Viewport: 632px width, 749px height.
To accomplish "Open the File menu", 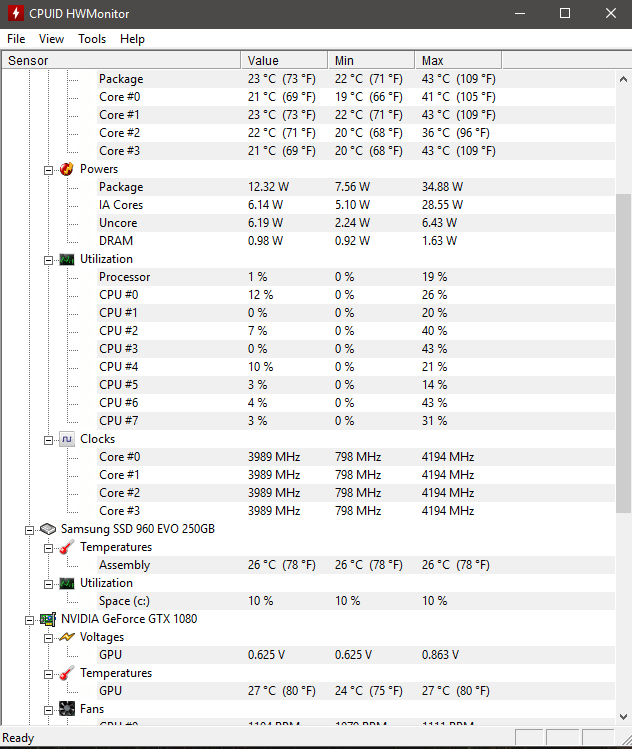I will coord(16,39).
